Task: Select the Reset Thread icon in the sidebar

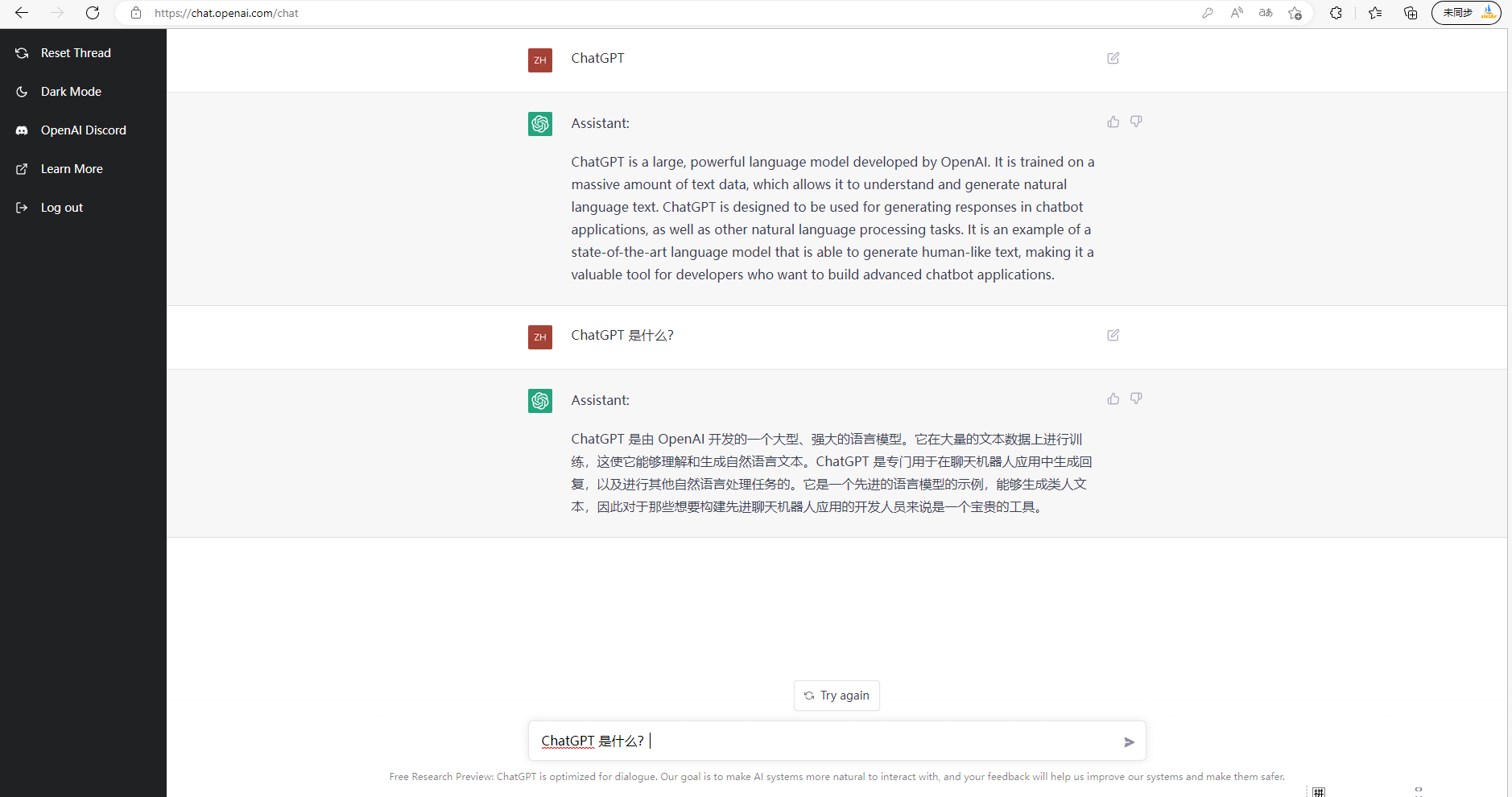Action: [21, 52]
